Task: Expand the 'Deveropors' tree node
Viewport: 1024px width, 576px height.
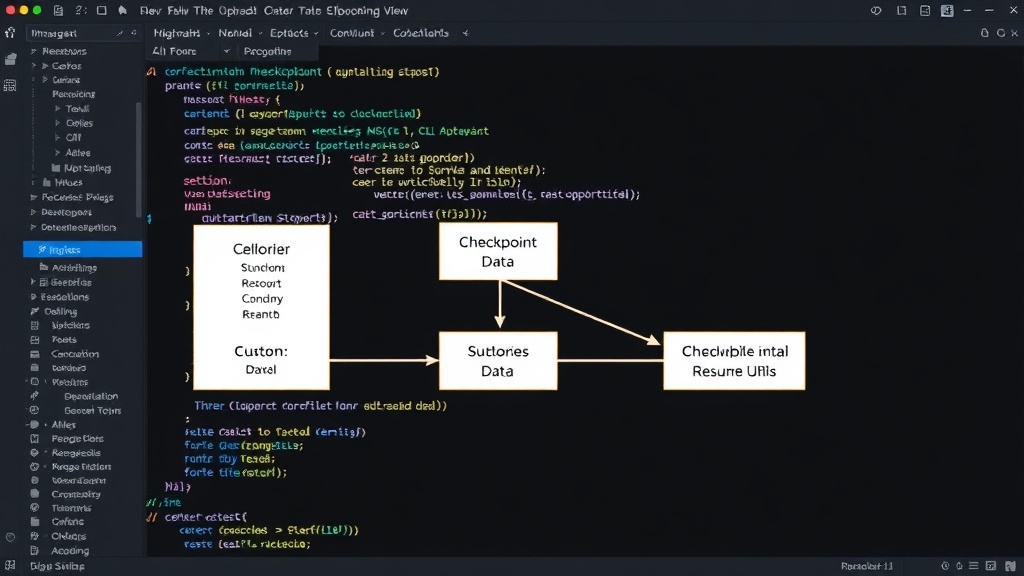Action: tap(33, 212)
